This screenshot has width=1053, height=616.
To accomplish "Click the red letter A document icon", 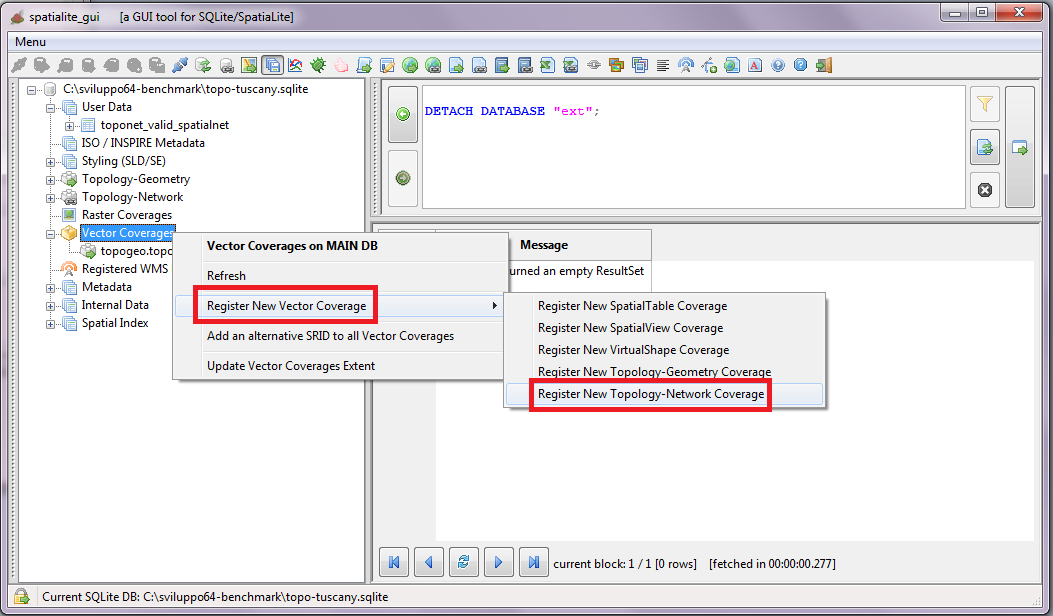I will tap(755, 65).
